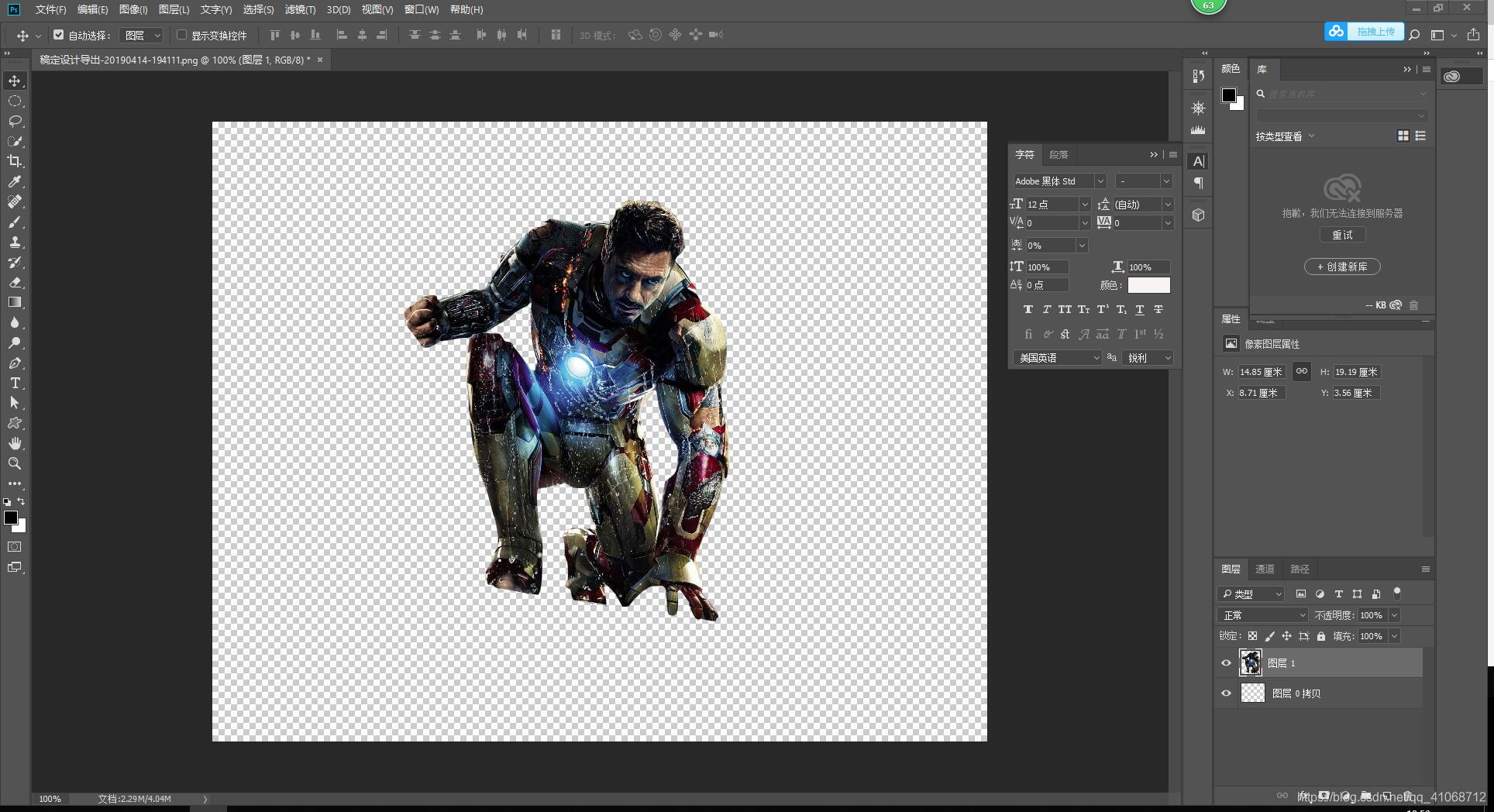1494x812 pixels.
Task: Toggle Underline in Character panel
Action: click(x=1140, y=310)
